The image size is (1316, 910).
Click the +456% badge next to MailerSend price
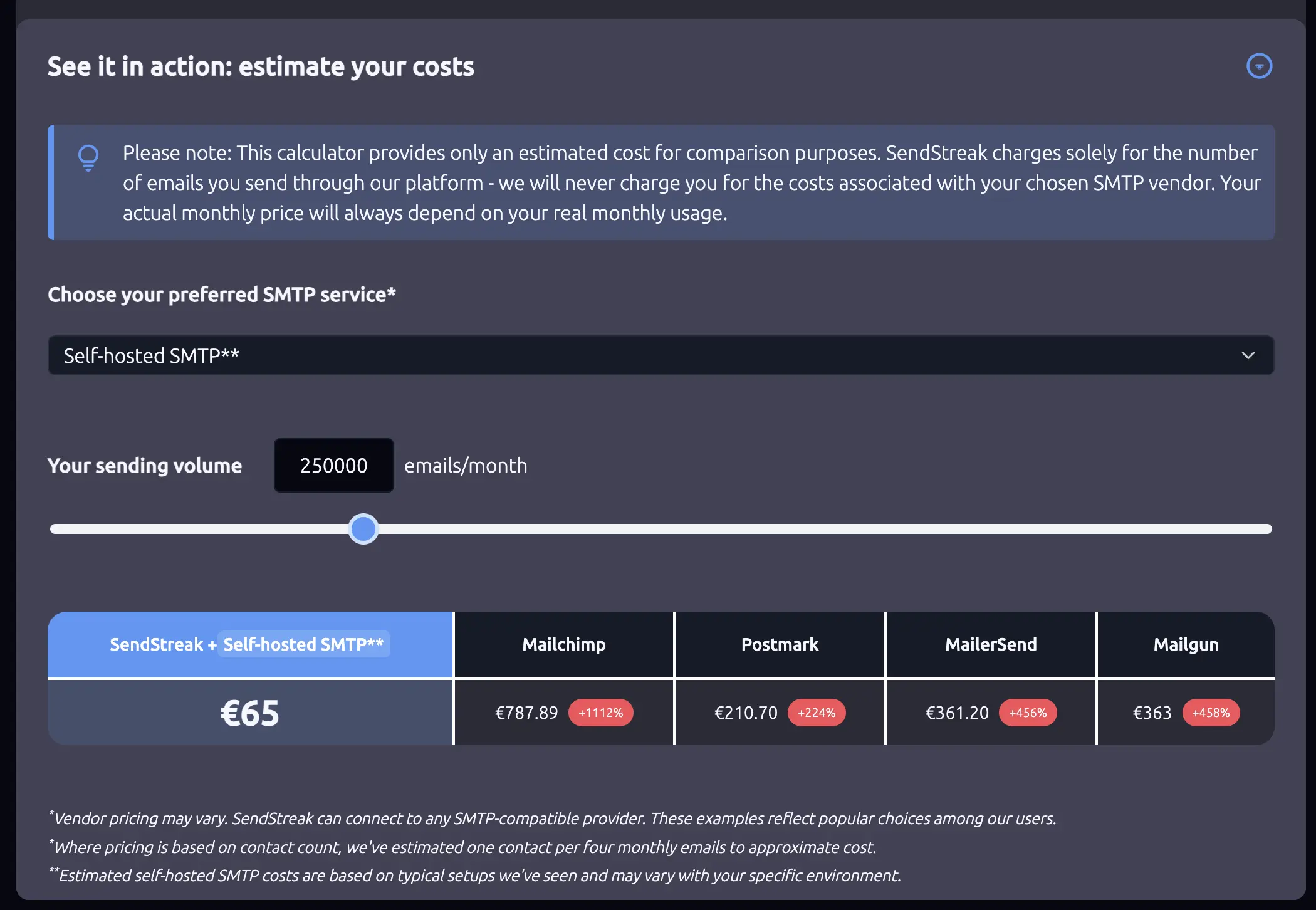pos(1028,713)
